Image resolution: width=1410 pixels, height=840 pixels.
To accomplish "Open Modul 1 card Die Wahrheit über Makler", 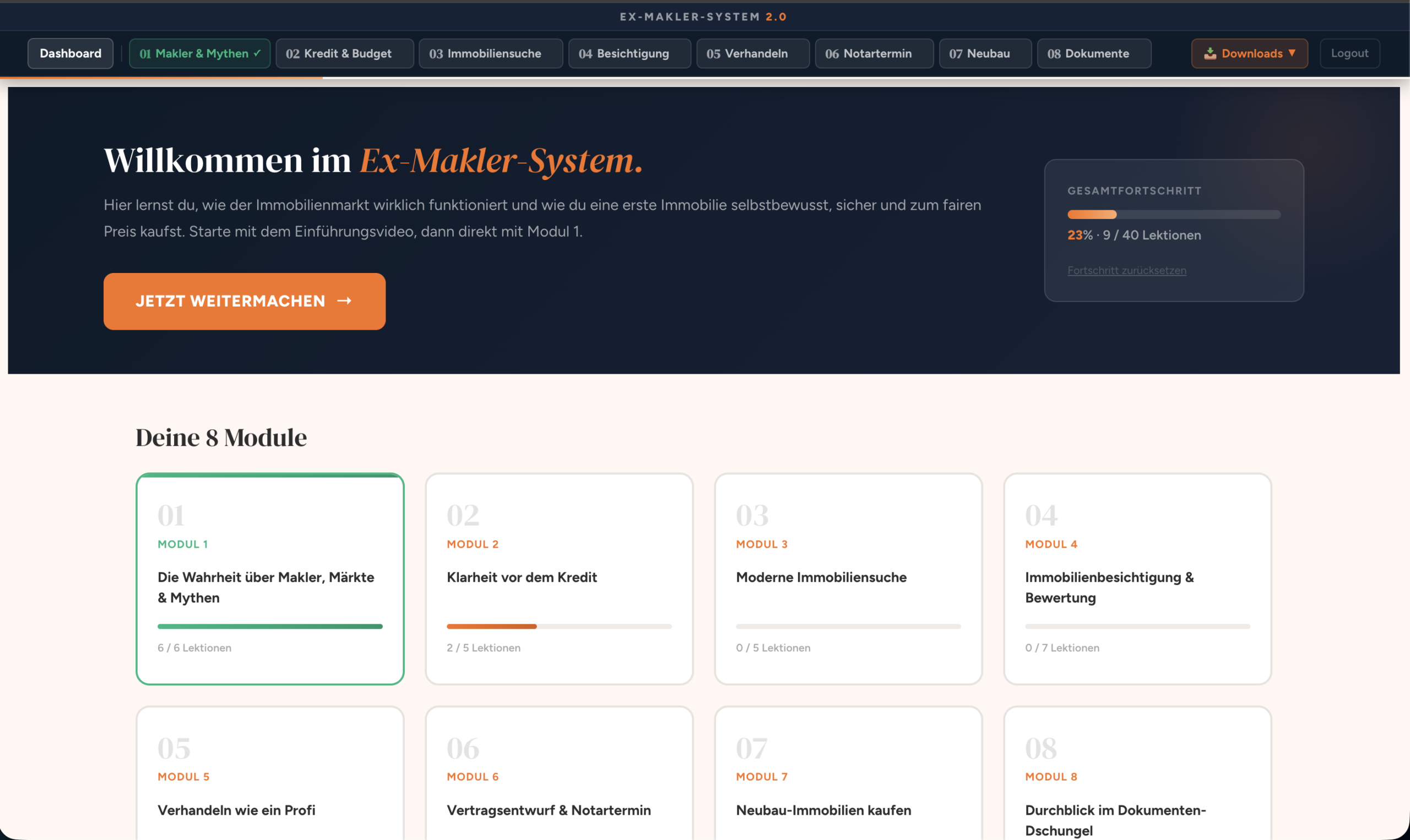I will (269, 579).
